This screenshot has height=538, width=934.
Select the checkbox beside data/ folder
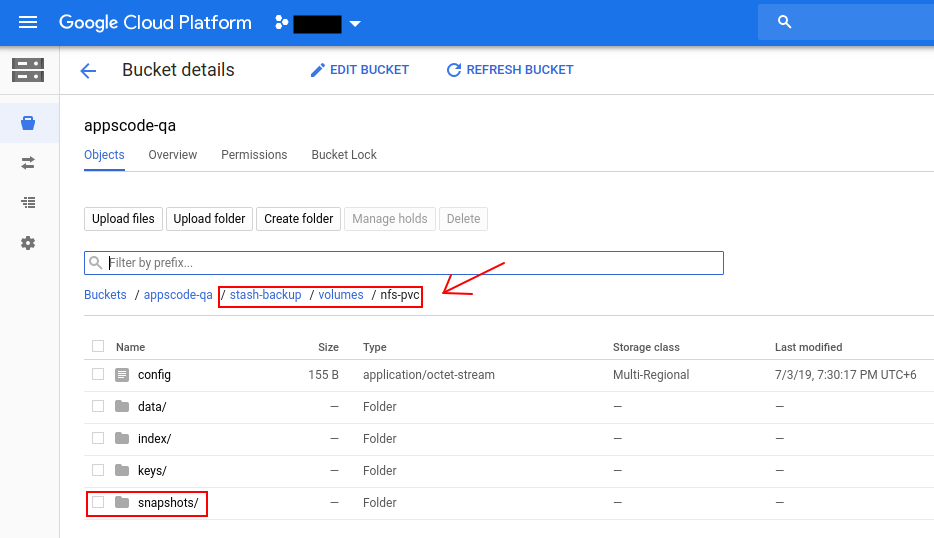point(98,406)
